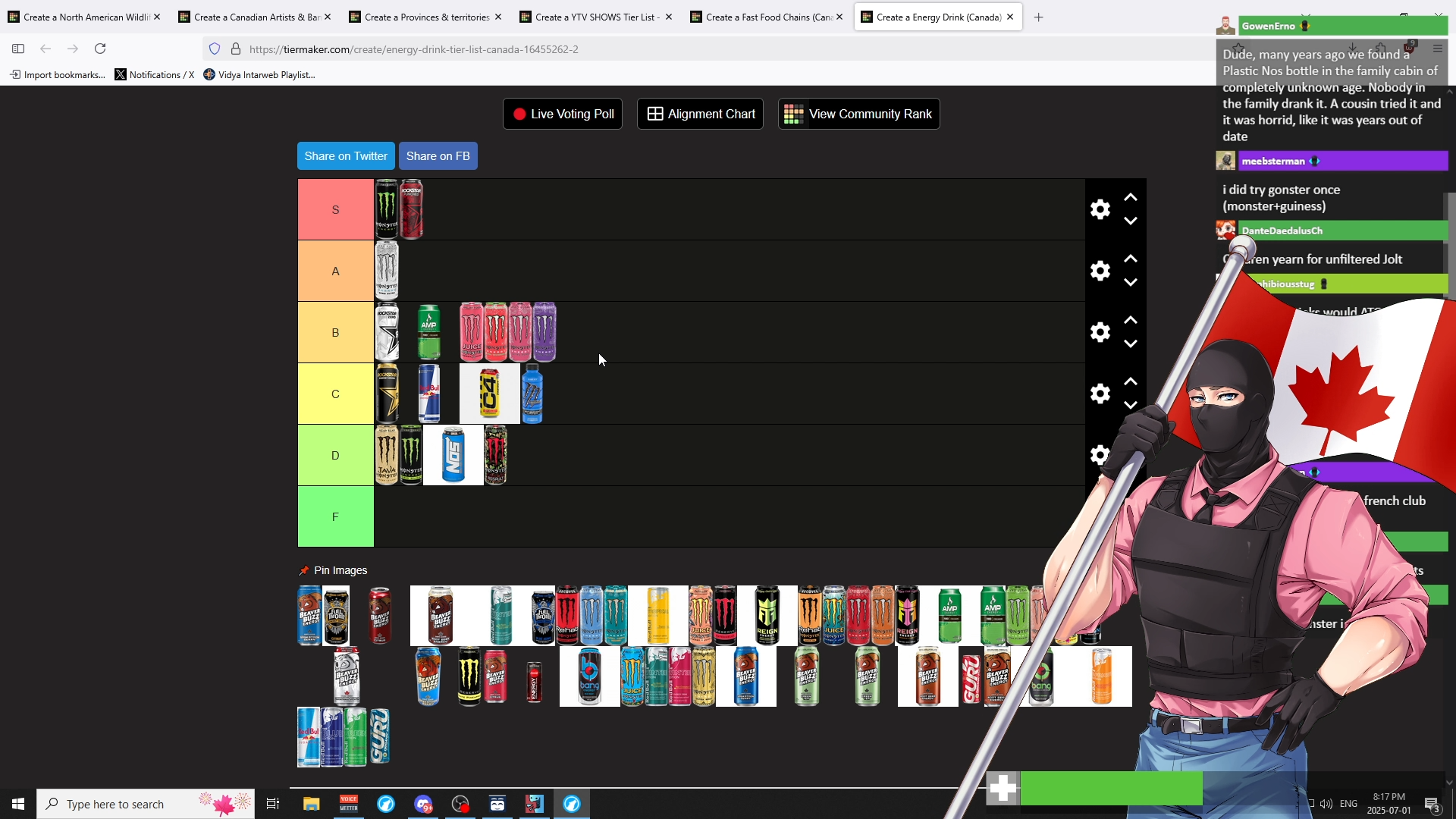This screenshot has width=1456, height=819.
Task: Select the green Monster can in S tier
Action: (387, 209)
